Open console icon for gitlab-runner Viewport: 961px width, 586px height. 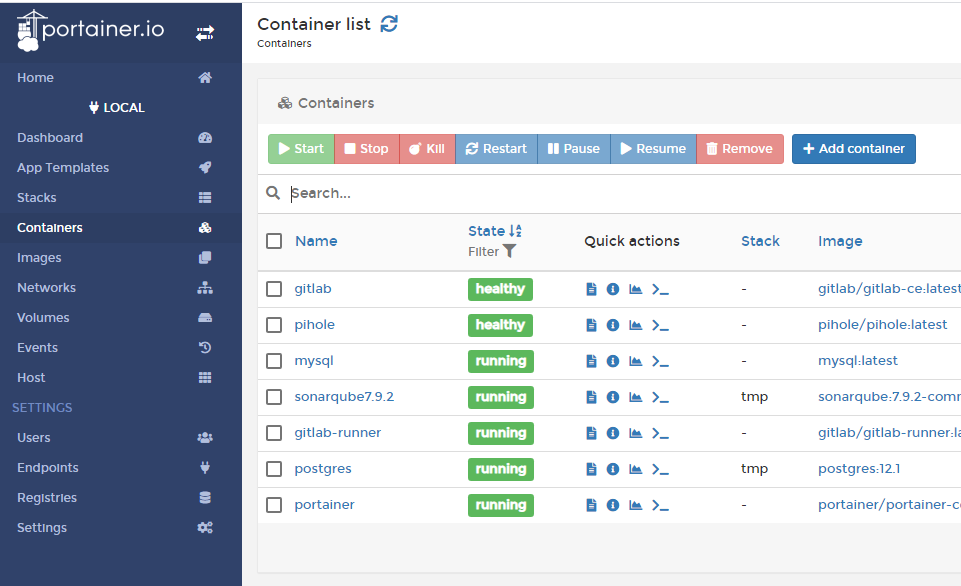click(x=660, y=433)
